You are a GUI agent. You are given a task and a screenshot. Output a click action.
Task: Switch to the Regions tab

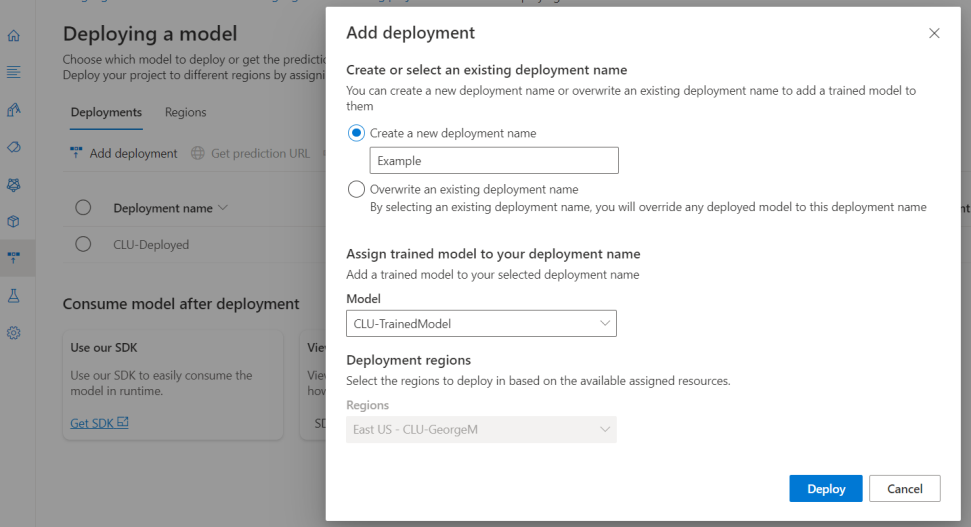click(x=185, y=112)
